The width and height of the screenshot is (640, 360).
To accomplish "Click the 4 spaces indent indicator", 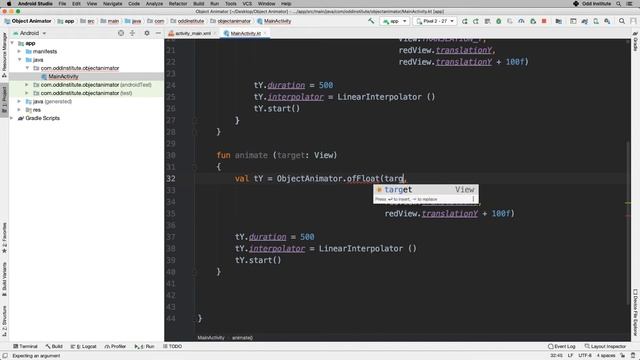I will 605,356.
